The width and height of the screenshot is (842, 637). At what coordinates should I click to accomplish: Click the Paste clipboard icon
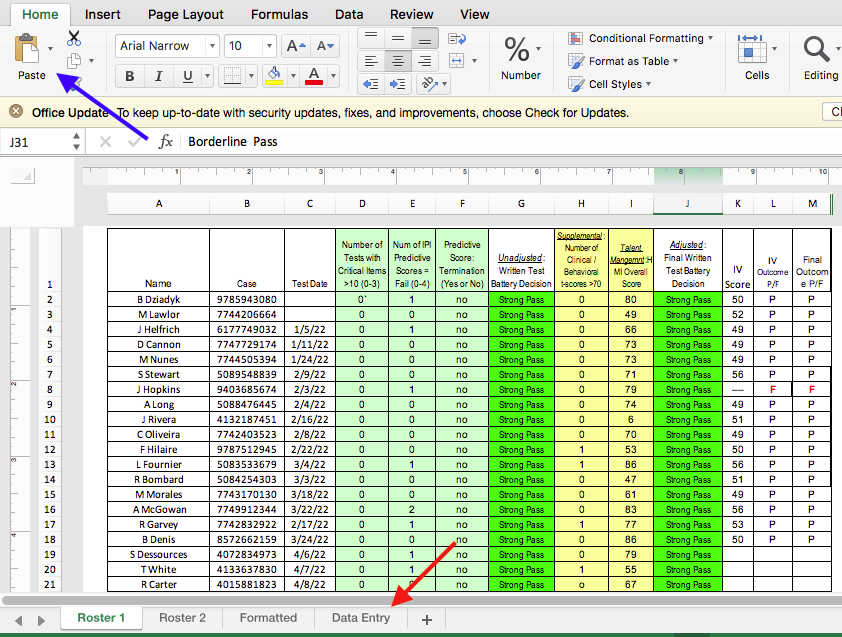pyautogui.click(x=27, y=48)
